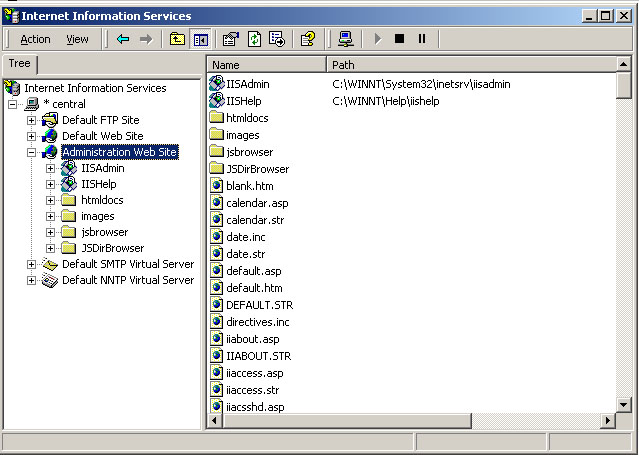Click horizontal scrollbar right arrow
Screen dimensions: 639x455
pyautogui.click(x=608, y=420)
